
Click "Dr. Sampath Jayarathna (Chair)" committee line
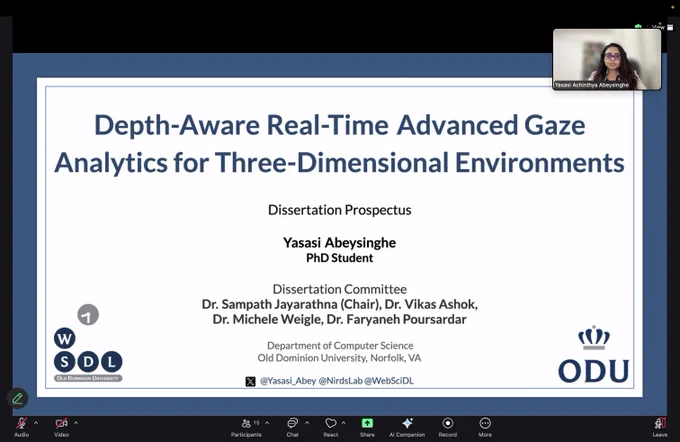[291, 304]
